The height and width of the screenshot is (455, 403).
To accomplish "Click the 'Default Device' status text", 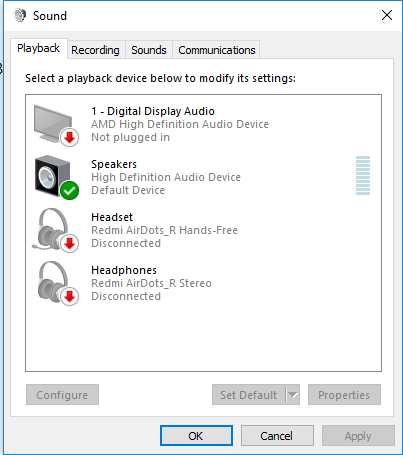I will tap(128, 190).
